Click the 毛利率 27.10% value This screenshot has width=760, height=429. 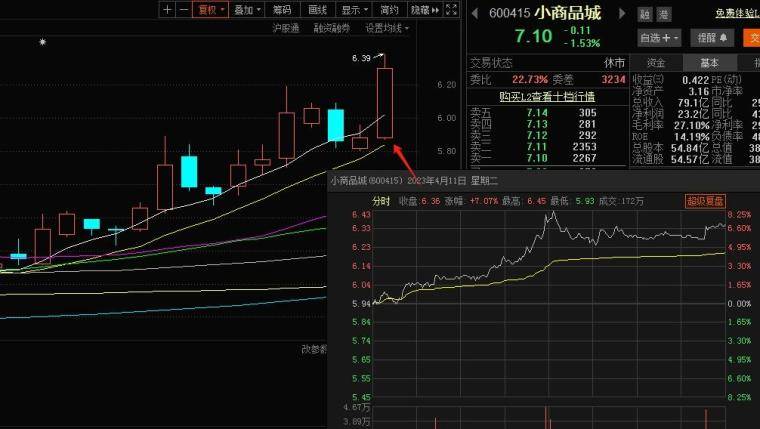692,125
